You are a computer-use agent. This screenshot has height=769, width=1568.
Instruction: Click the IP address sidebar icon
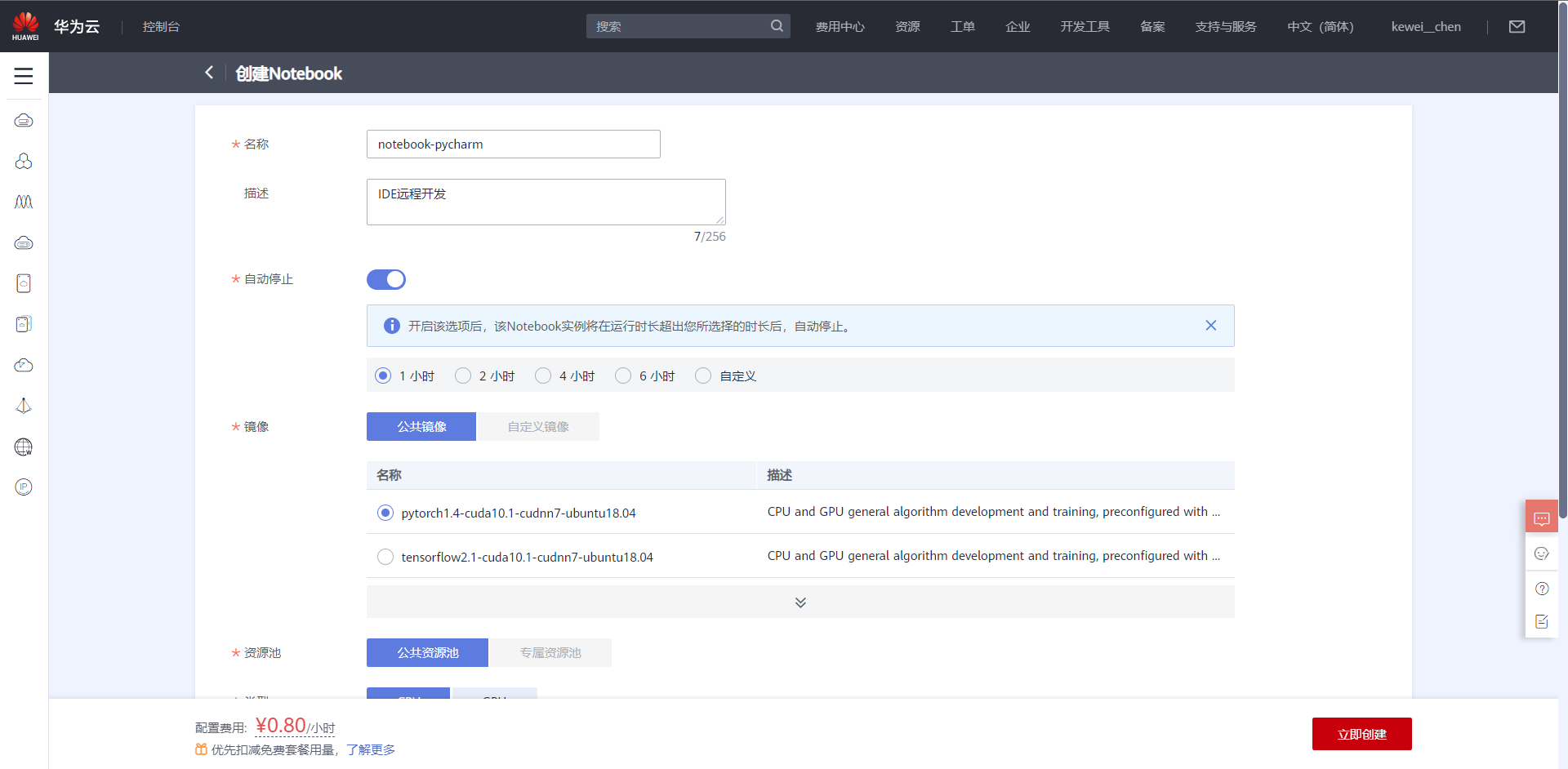pos(24,487)
